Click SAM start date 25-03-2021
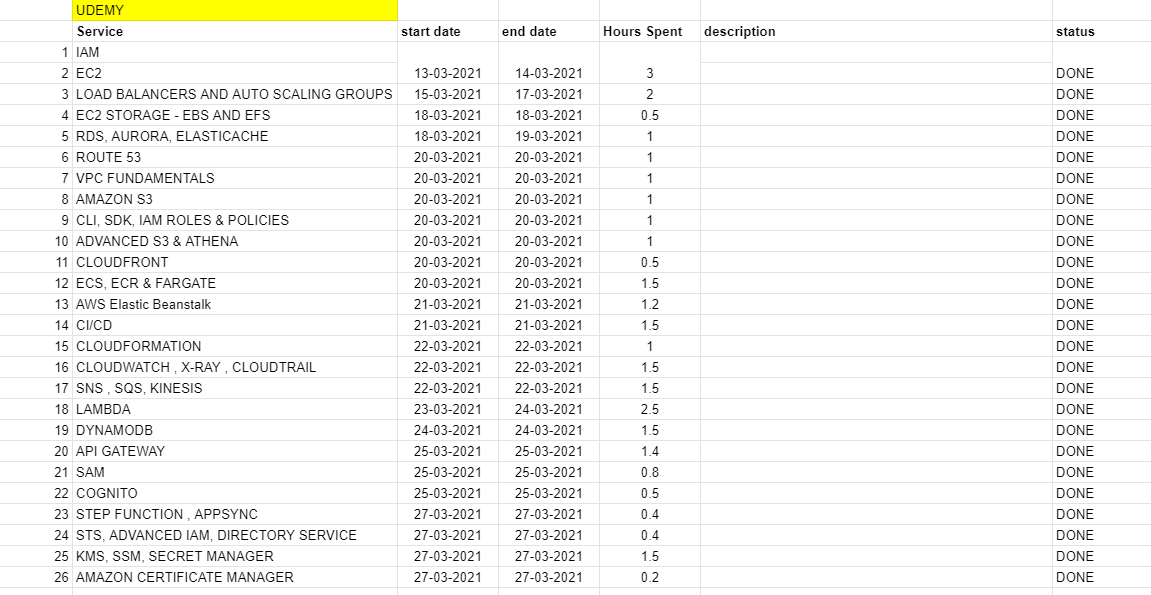 coord(448,472)
